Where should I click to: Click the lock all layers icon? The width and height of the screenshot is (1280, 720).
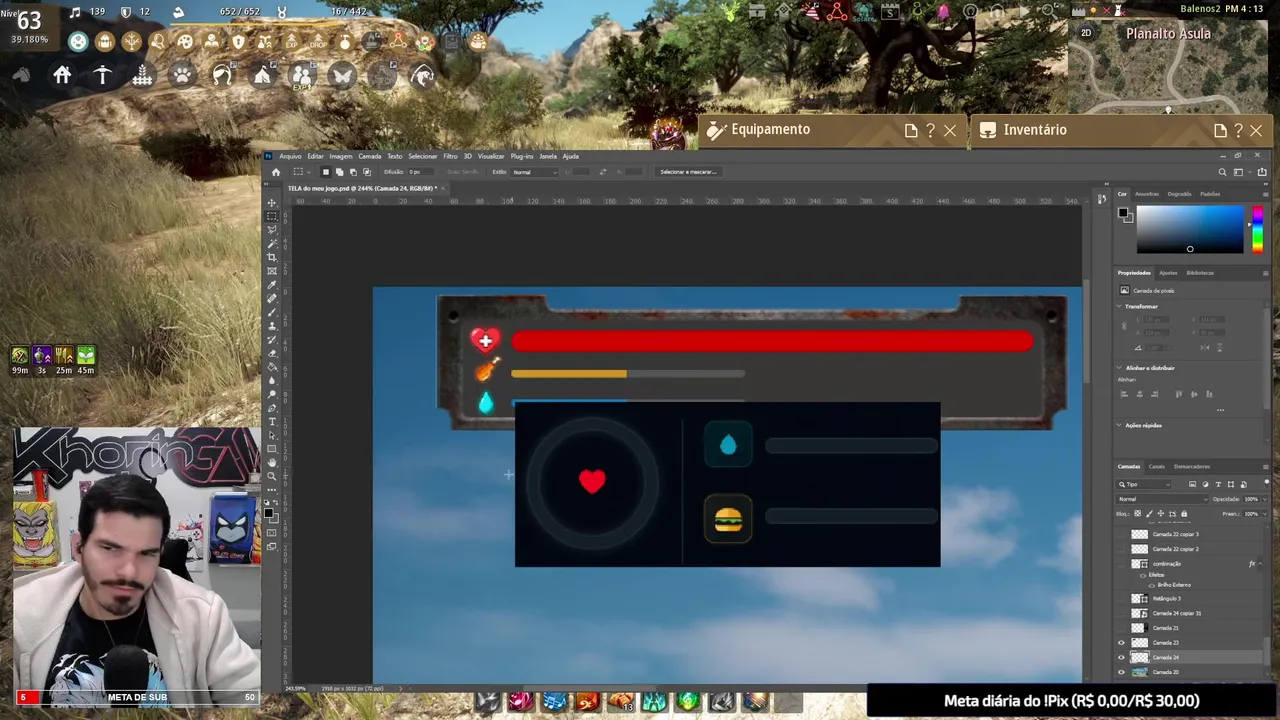tap(1184, 514)
